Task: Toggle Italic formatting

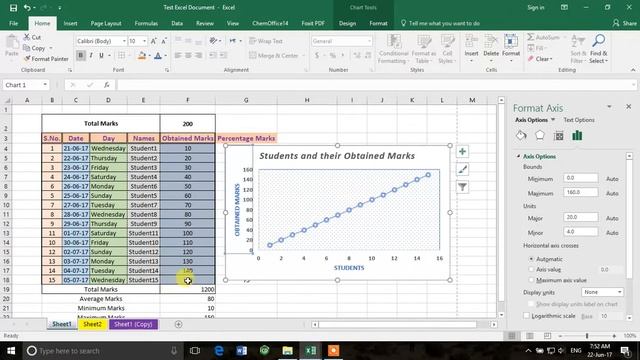Action: (91, 55)
